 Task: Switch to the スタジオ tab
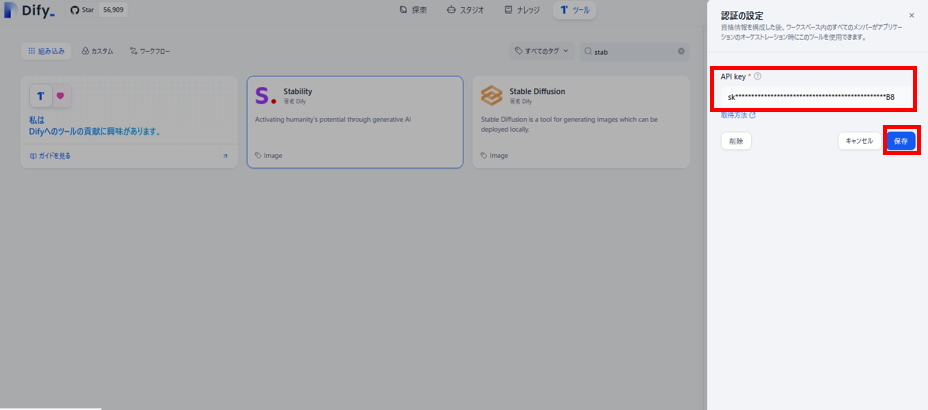(x=465, y=10)
